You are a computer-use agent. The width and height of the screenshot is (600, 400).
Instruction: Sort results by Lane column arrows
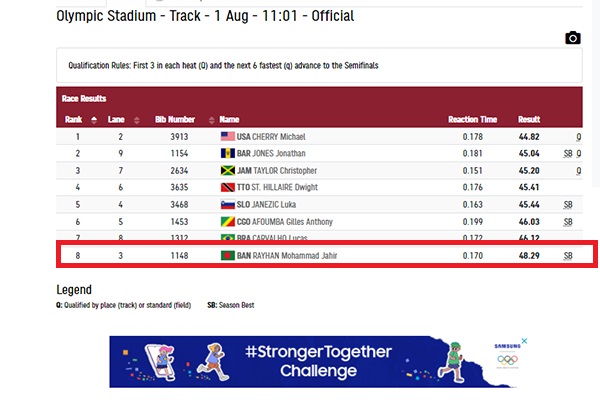tap(136, 119)
